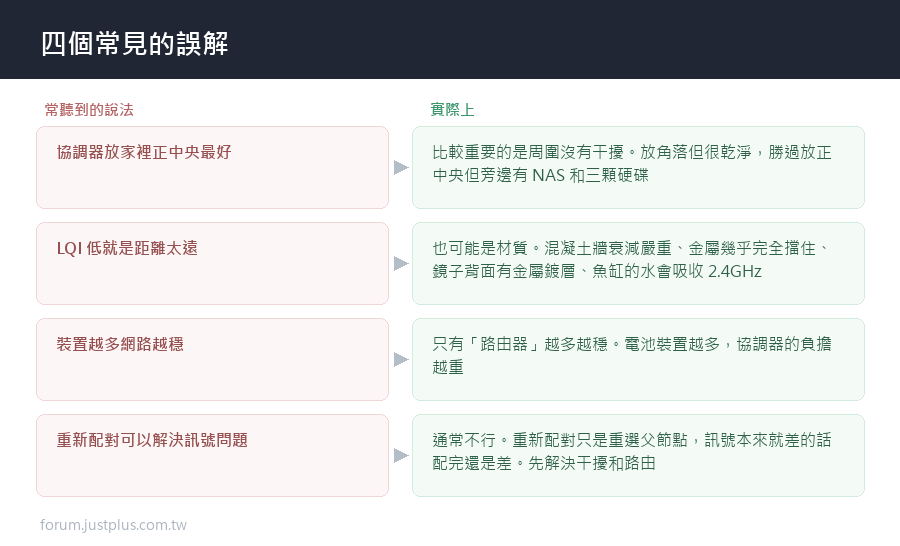Click the dark header bar behind the title
The image size is (900, 546).
450,39
